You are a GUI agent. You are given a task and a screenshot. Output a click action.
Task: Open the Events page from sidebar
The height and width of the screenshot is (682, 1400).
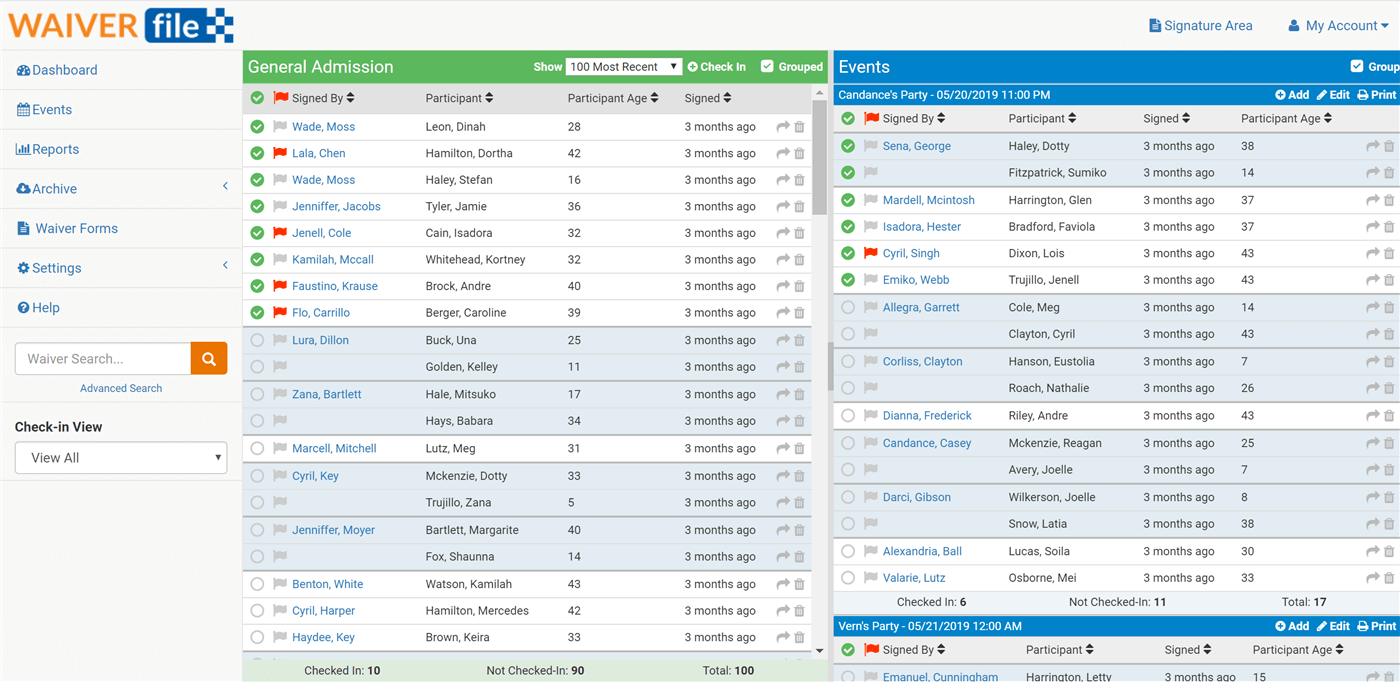pyautogui.click(x=49, y=109)
